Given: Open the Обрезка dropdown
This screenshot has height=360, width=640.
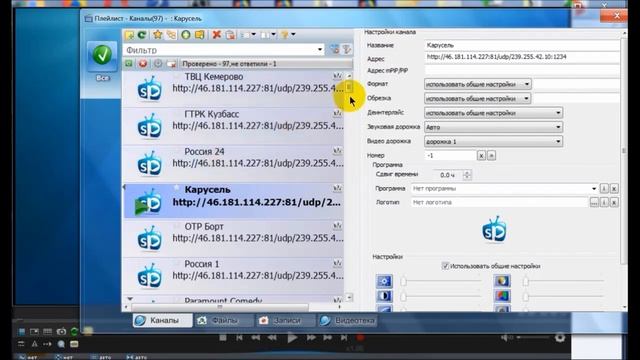Looking at the screenshot, I should click(478, 98).
